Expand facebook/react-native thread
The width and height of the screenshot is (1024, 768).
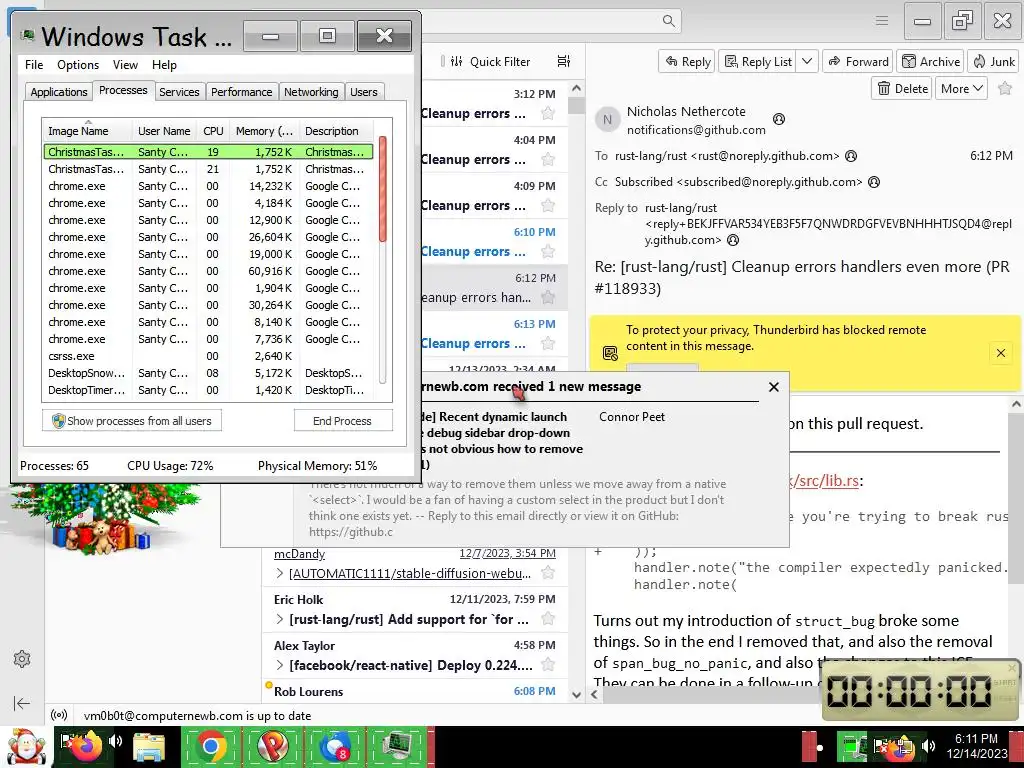280,665
